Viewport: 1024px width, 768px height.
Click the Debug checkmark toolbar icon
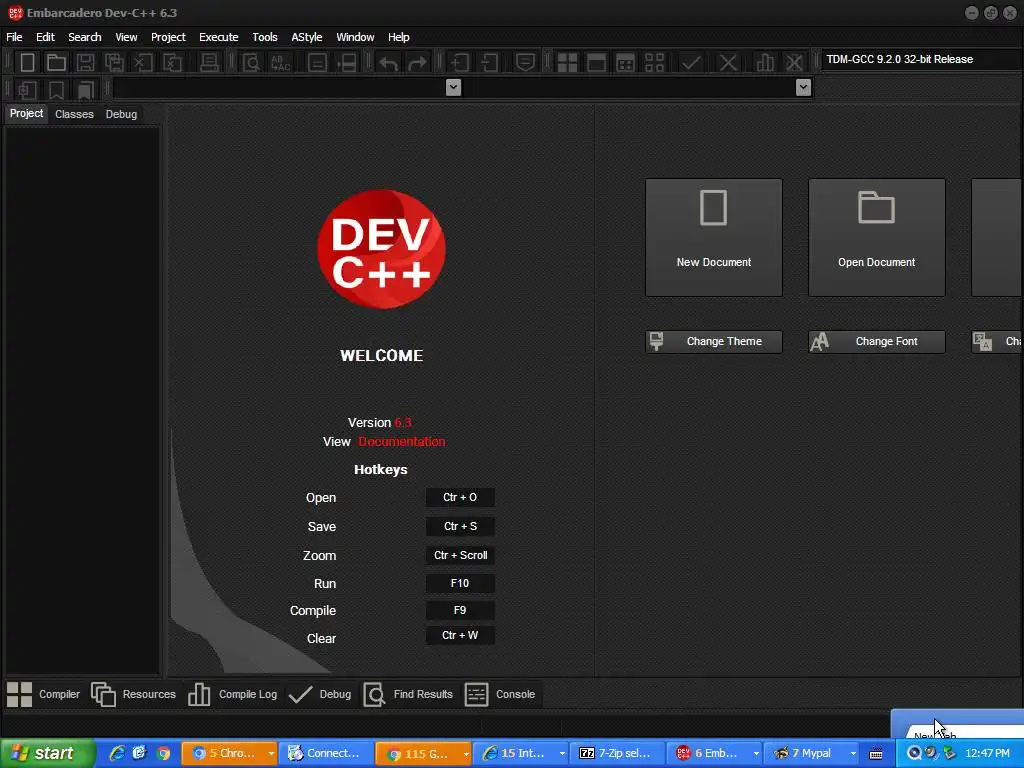[691, 63]
